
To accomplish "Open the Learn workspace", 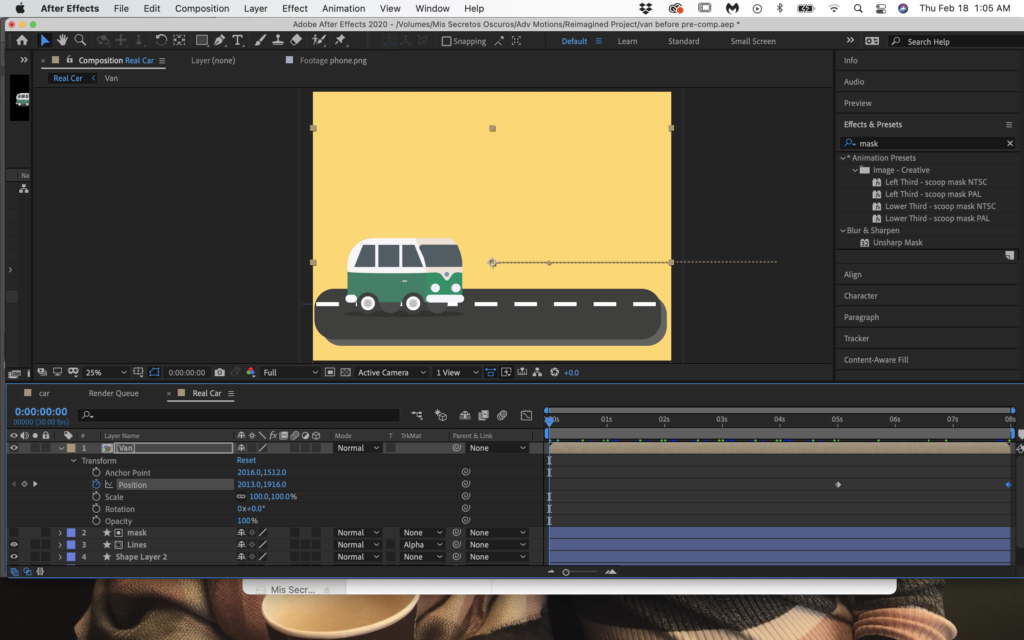I will pyautogui.click(x=627, y=41).
